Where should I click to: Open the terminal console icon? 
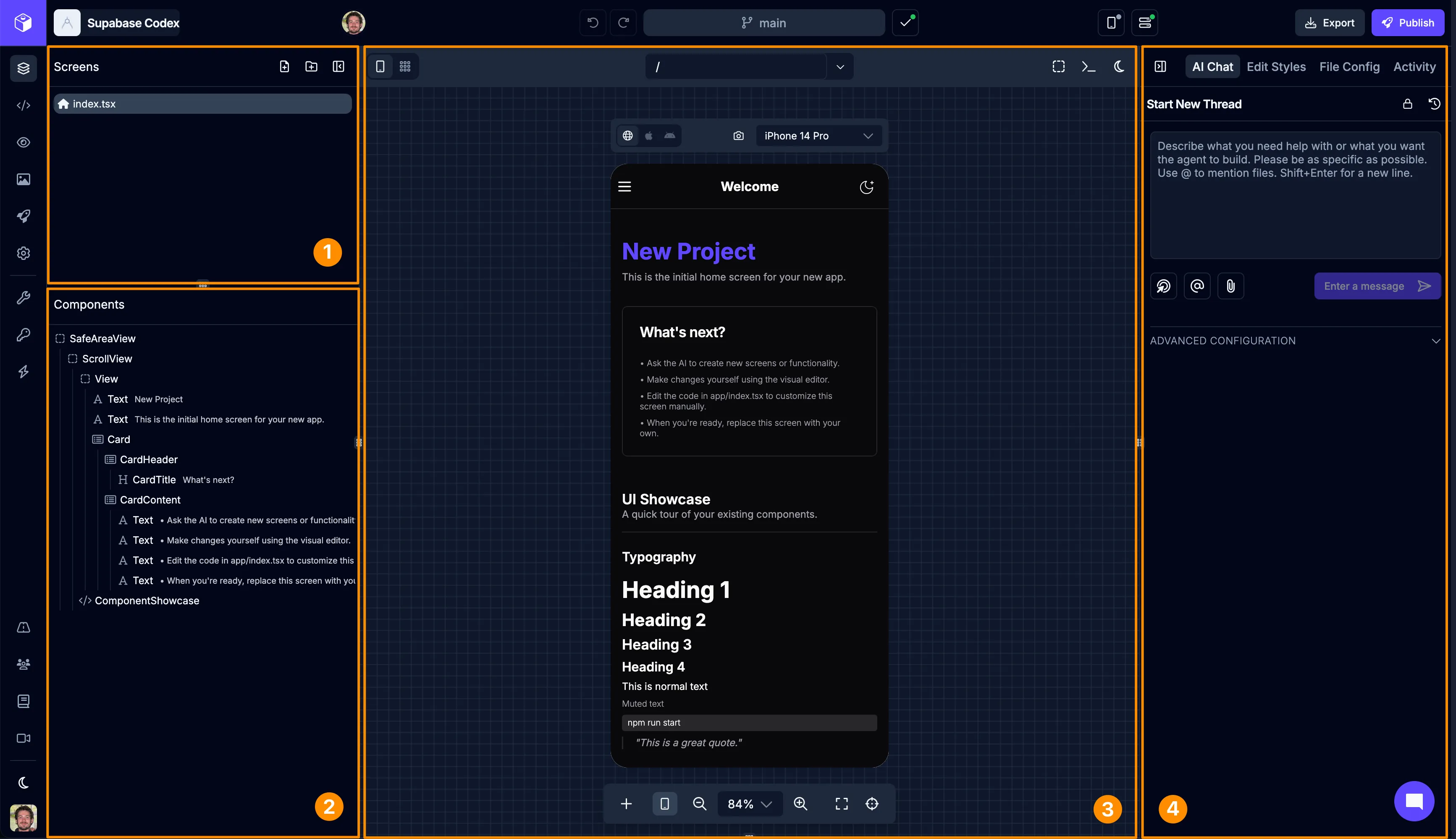tap(1089, 67)
